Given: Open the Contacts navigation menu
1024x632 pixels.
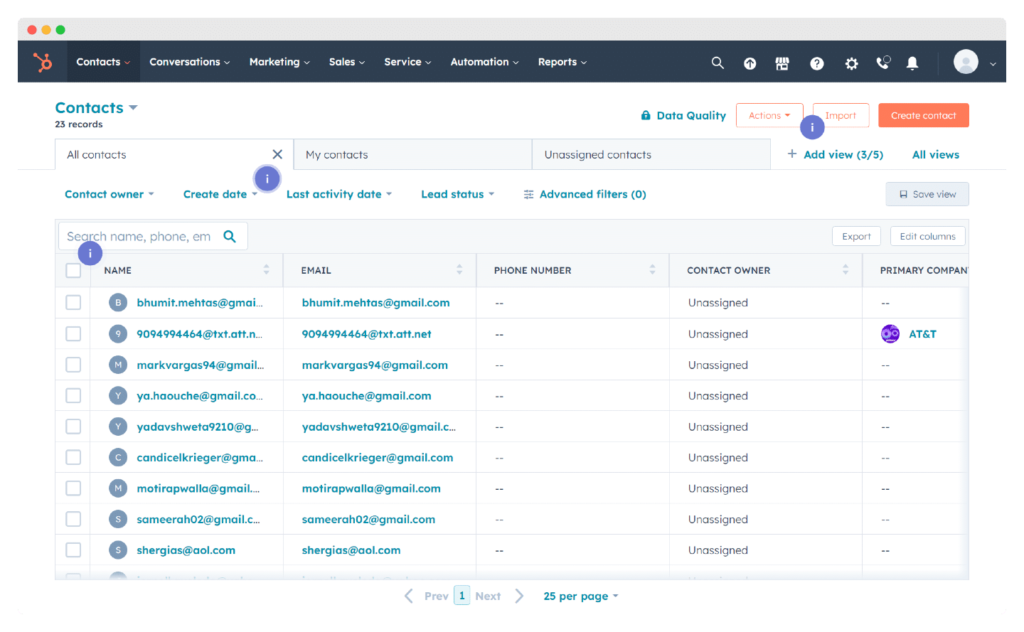Looking at the screenshot, I should pos(103,62).
